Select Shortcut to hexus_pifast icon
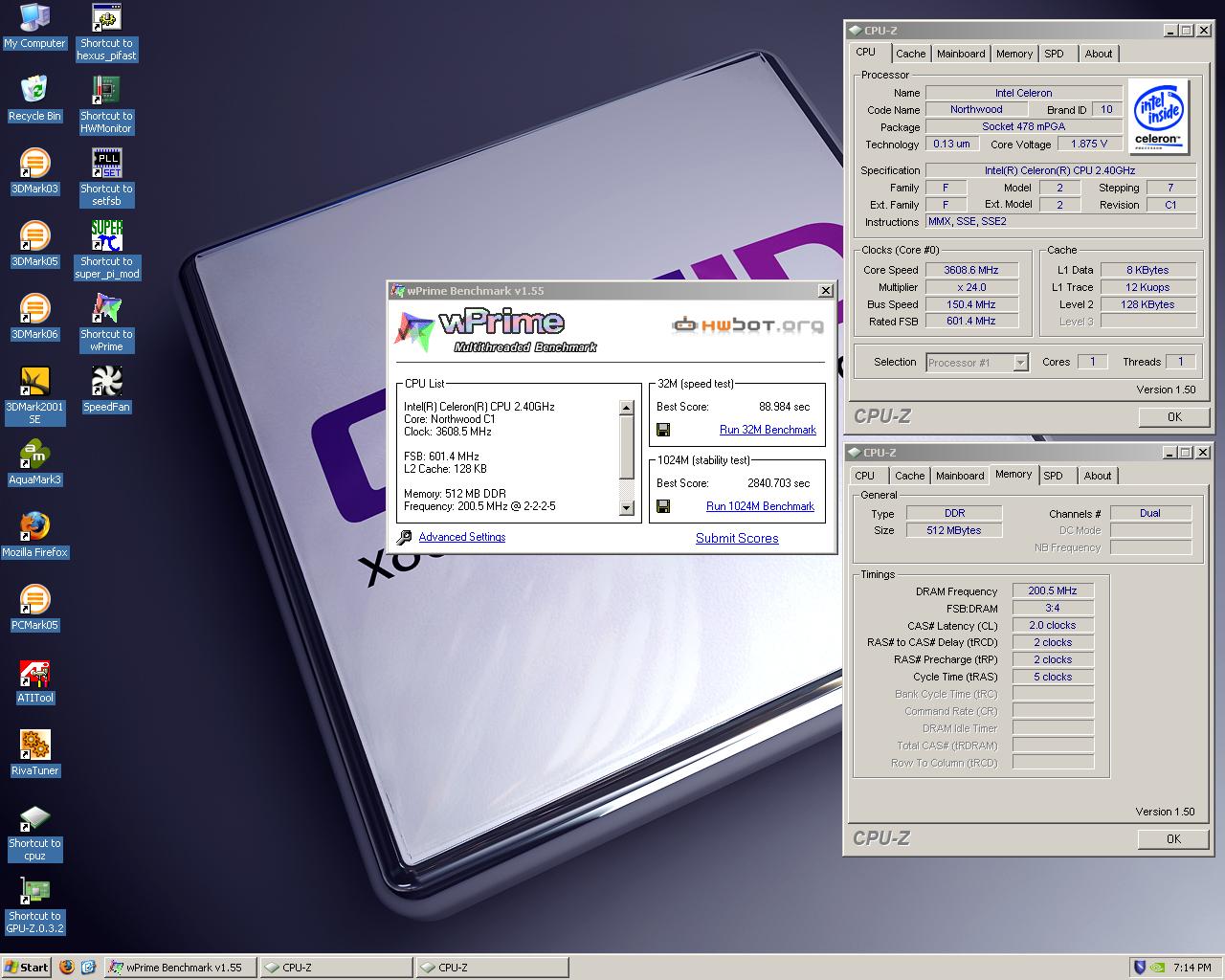 (106, 33)
